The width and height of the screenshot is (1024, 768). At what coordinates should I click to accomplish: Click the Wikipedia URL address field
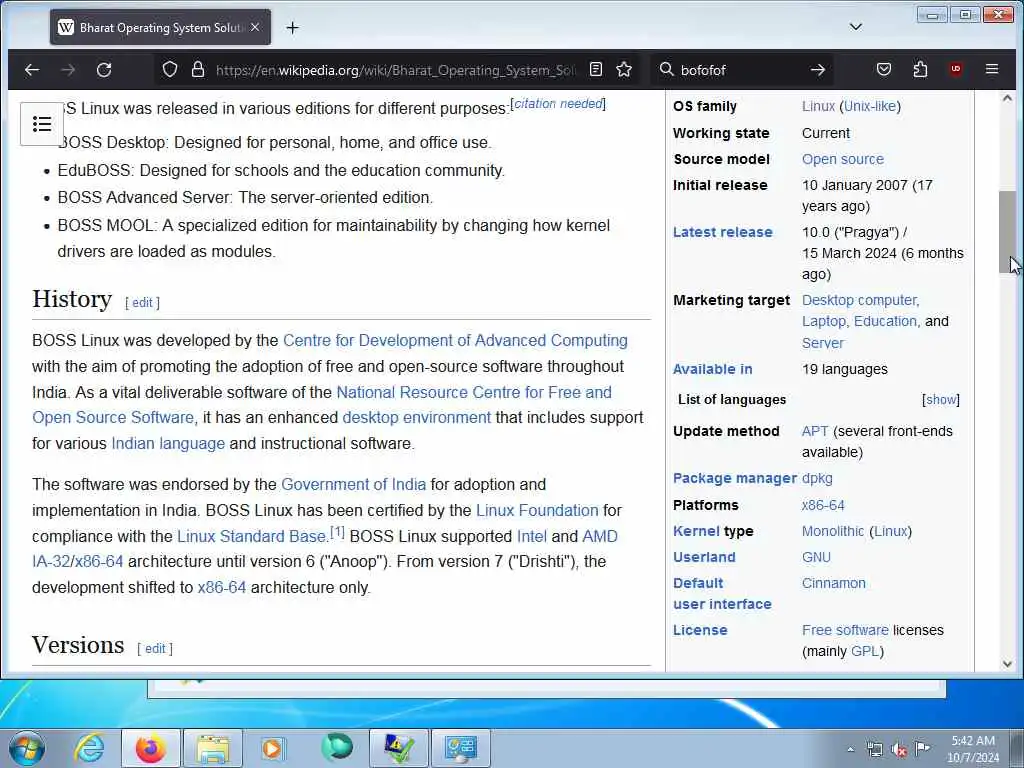click(395, 70)
